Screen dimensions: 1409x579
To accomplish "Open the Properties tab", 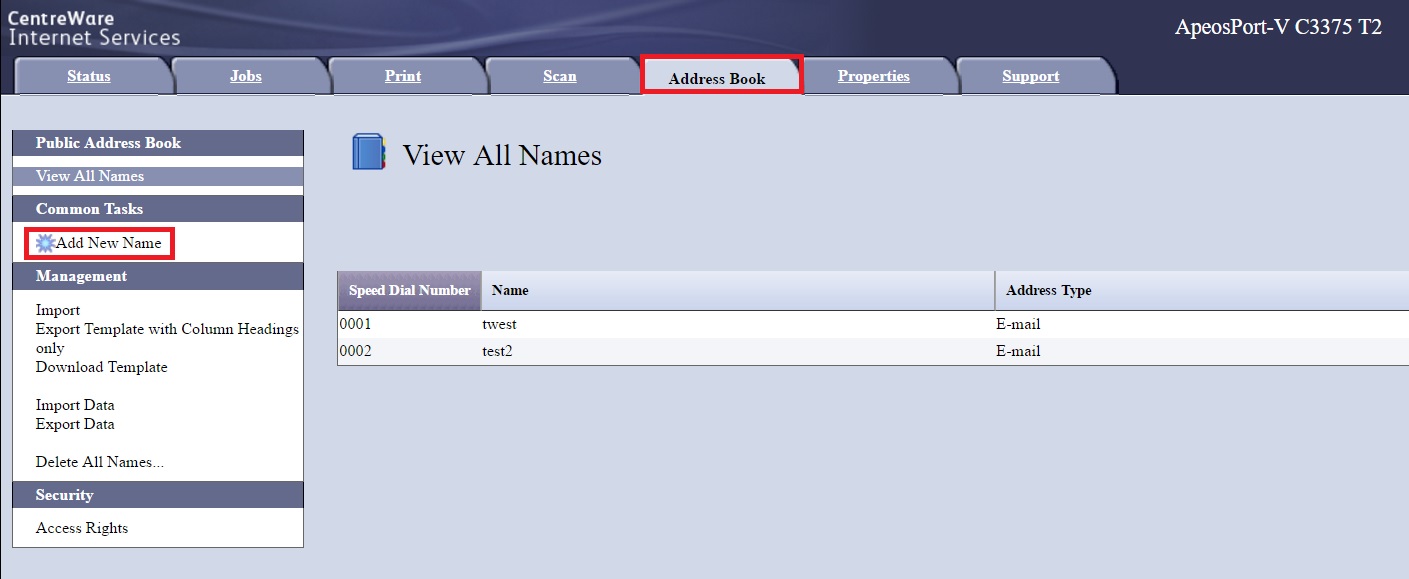I will click(874, 76).
